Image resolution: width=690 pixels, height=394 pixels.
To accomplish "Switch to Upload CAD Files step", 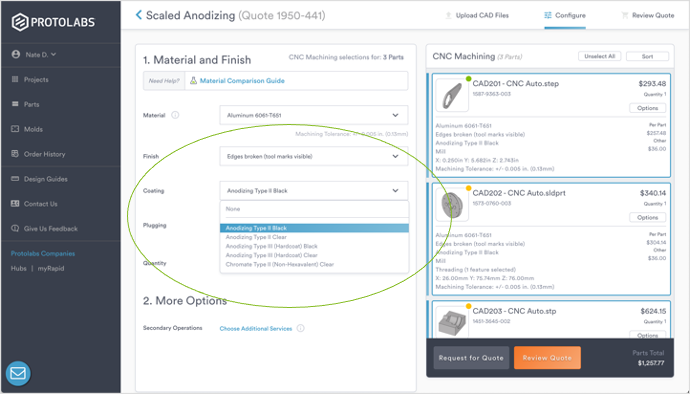I will [482, 15].
